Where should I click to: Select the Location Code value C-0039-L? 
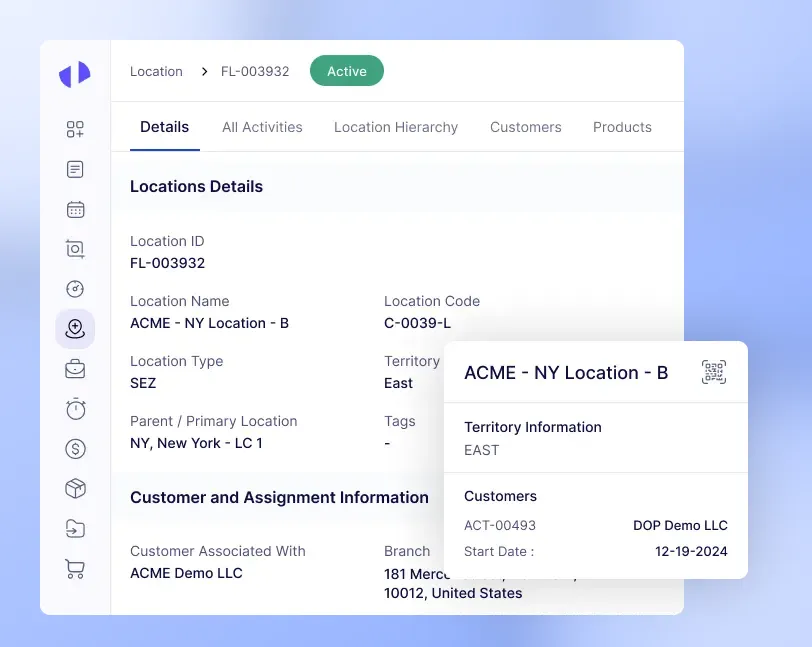coord(417,323)
